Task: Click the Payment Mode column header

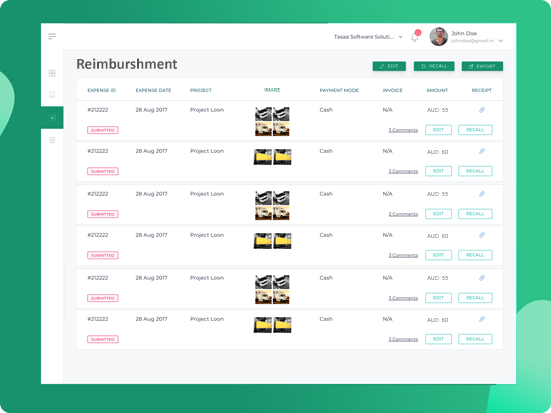Action: (339, 90)
